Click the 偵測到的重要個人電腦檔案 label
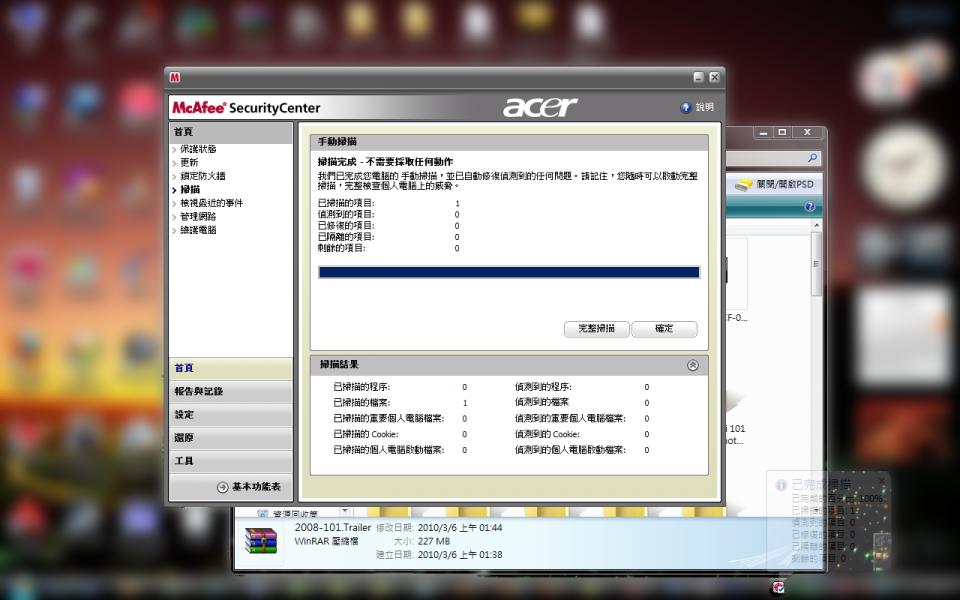Viewport: 960px width, 600px height. [x=570, y=419]
